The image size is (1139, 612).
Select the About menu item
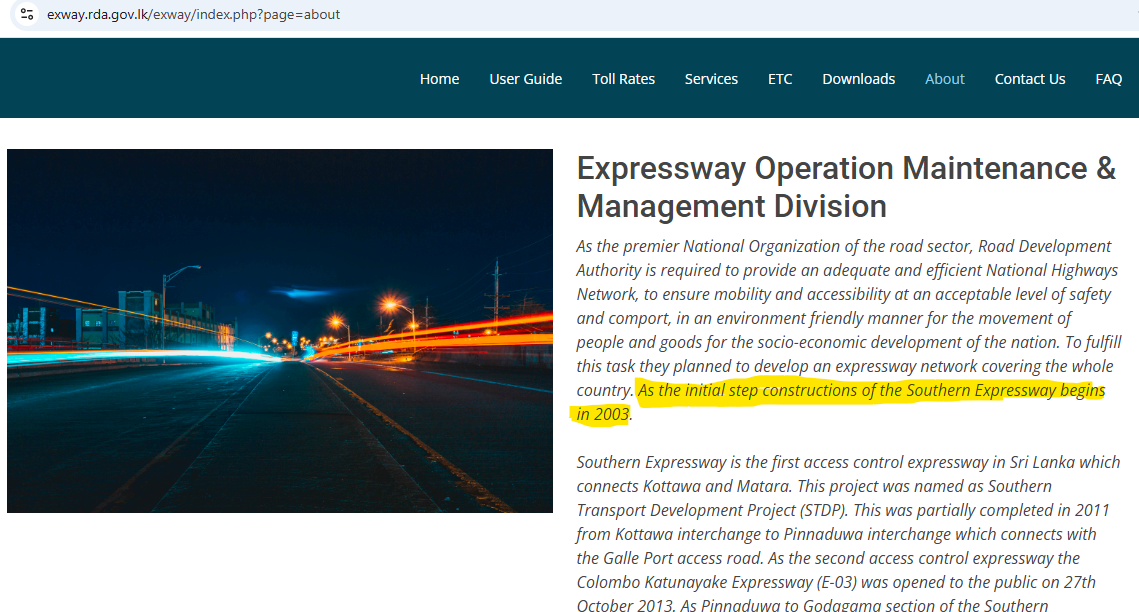pyautogui.click(x=944, y=78)
